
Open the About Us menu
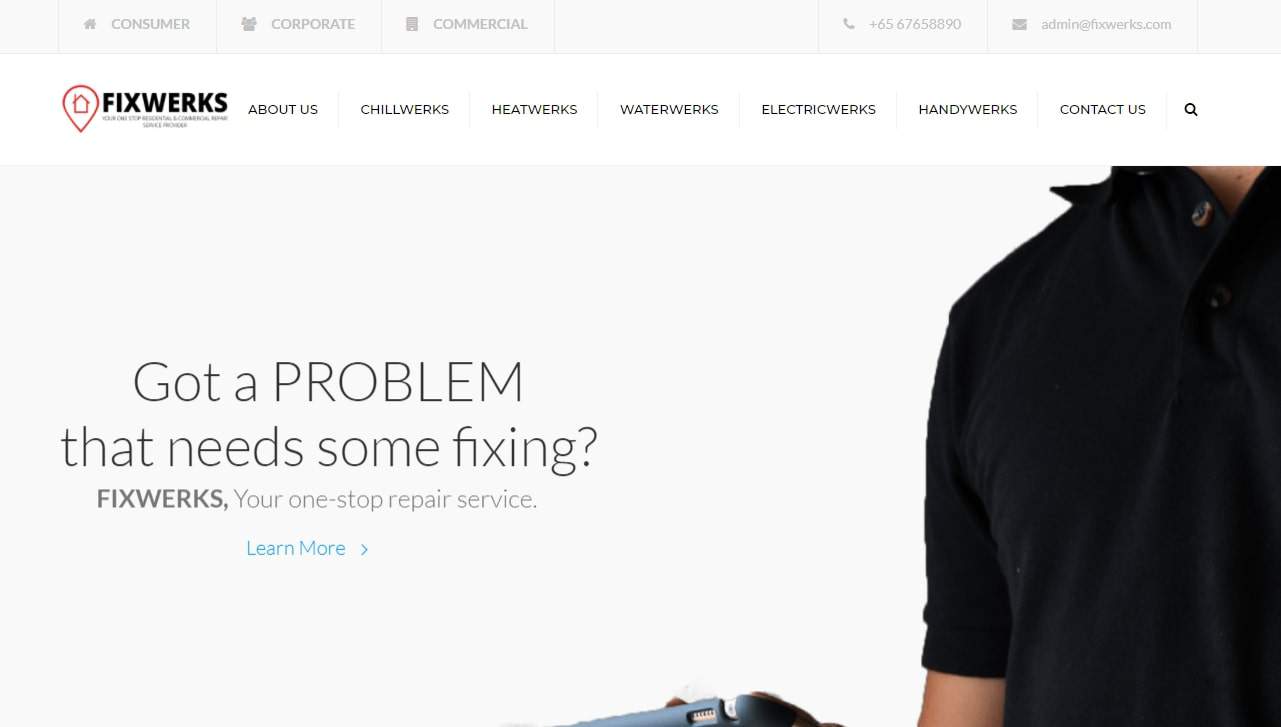283,110
